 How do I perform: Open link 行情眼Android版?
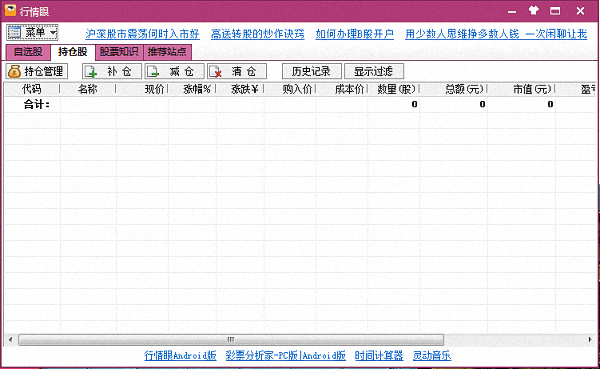pyautogui.click(x=180, y=356)
